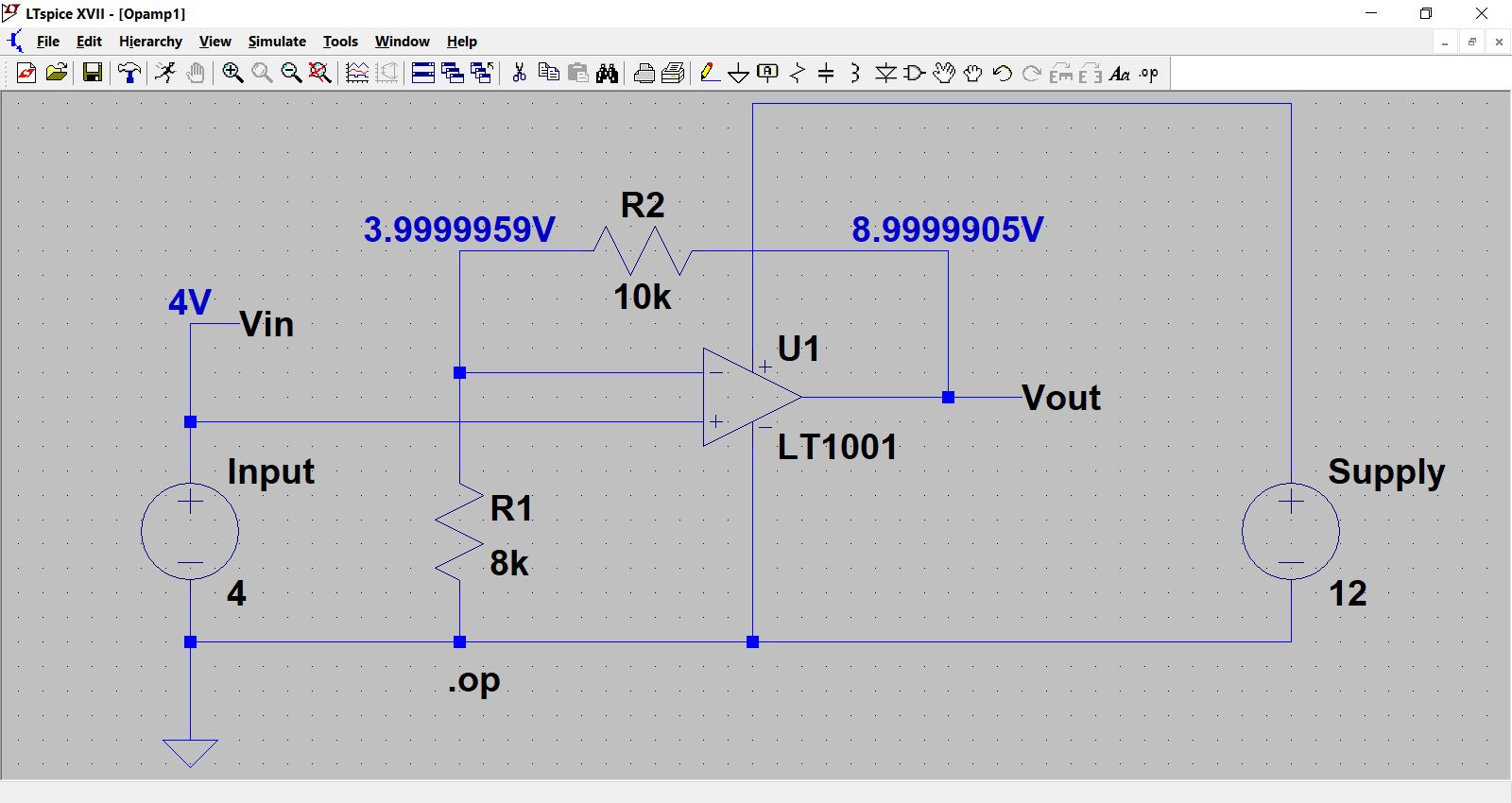Select the Ground symbol tool

(739, 73)
